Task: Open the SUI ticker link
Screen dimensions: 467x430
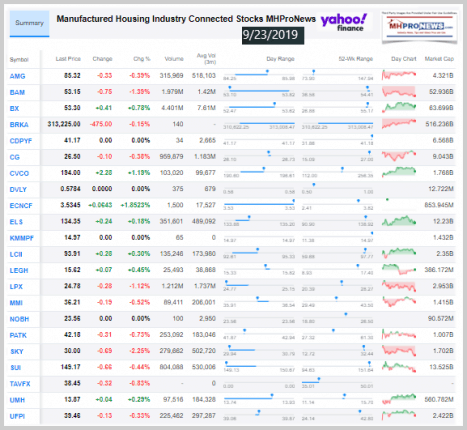Action: [x=16, y=368]
